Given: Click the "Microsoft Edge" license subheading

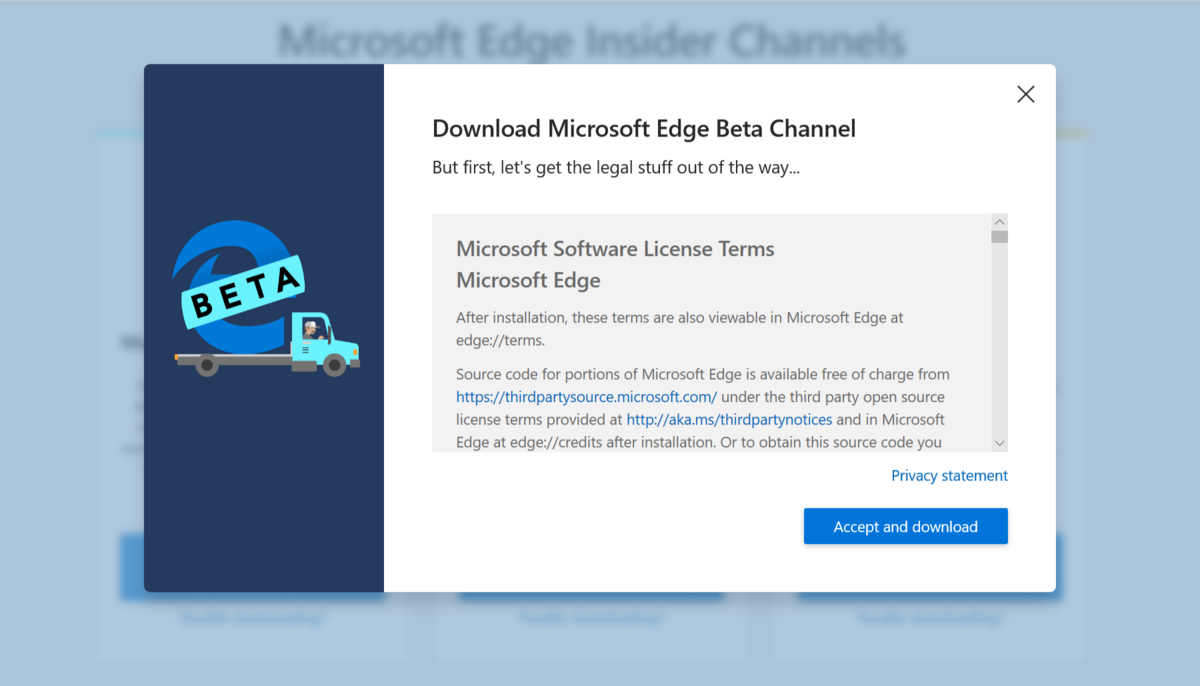Looking at the screenshot, I should point(528,280).
